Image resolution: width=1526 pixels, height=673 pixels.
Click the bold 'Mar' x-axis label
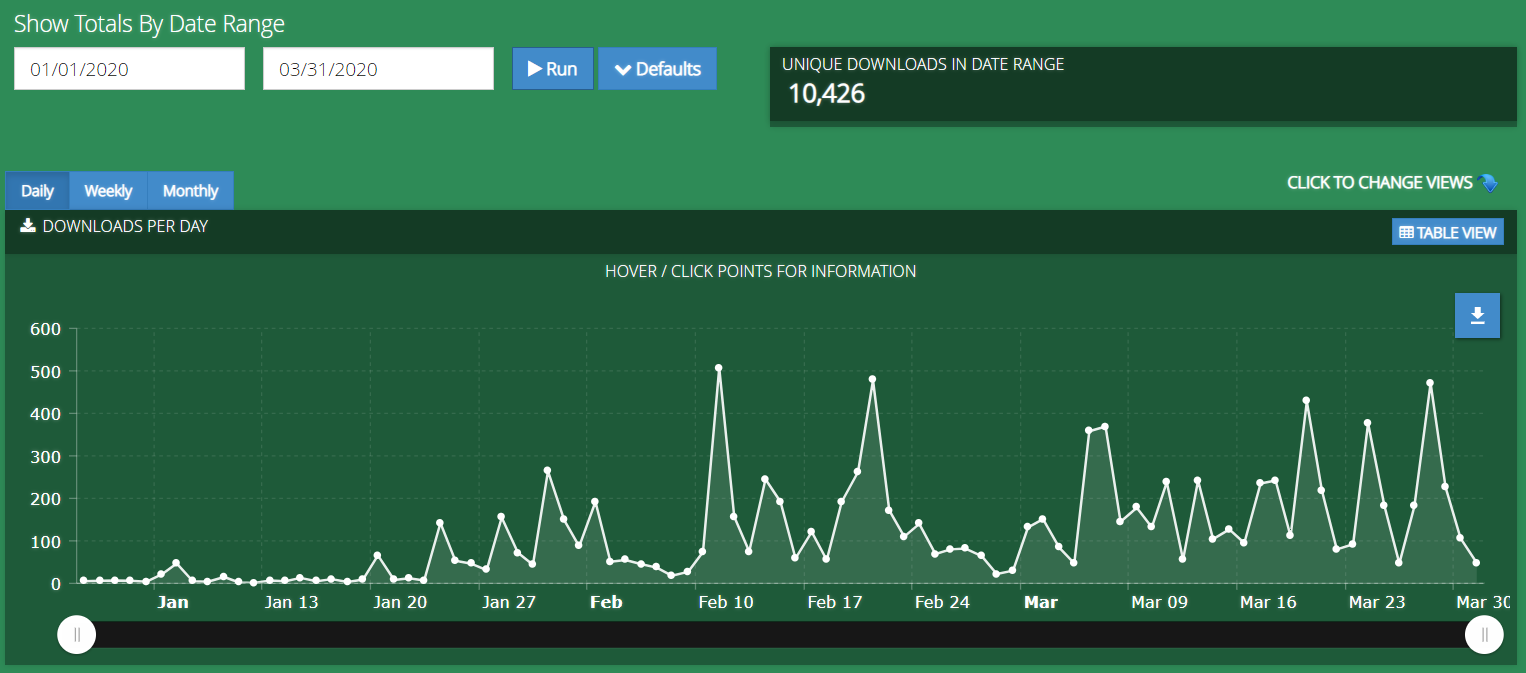click(1041, 602)
